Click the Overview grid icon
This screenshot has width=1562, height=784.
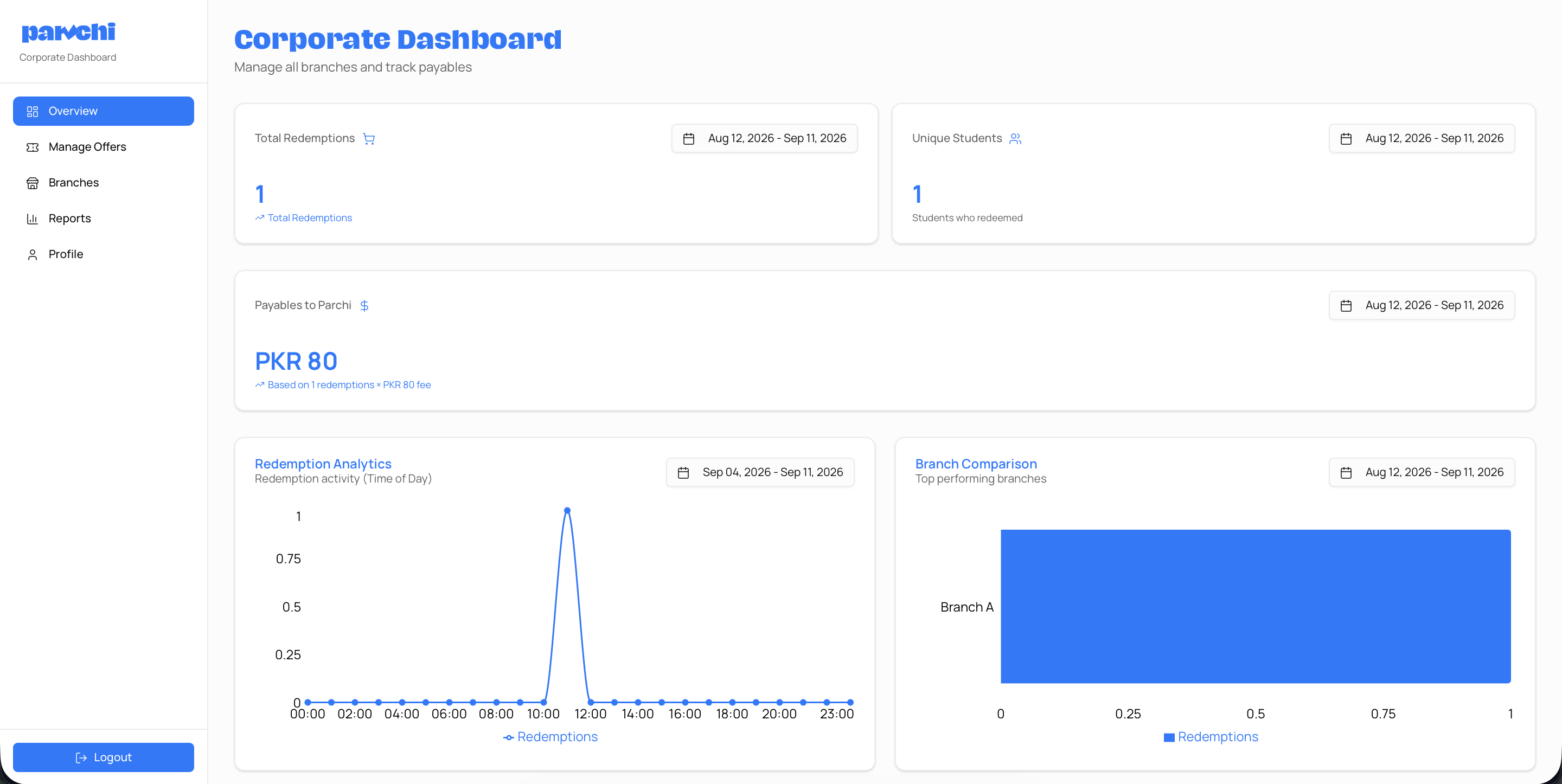(33, 112)
